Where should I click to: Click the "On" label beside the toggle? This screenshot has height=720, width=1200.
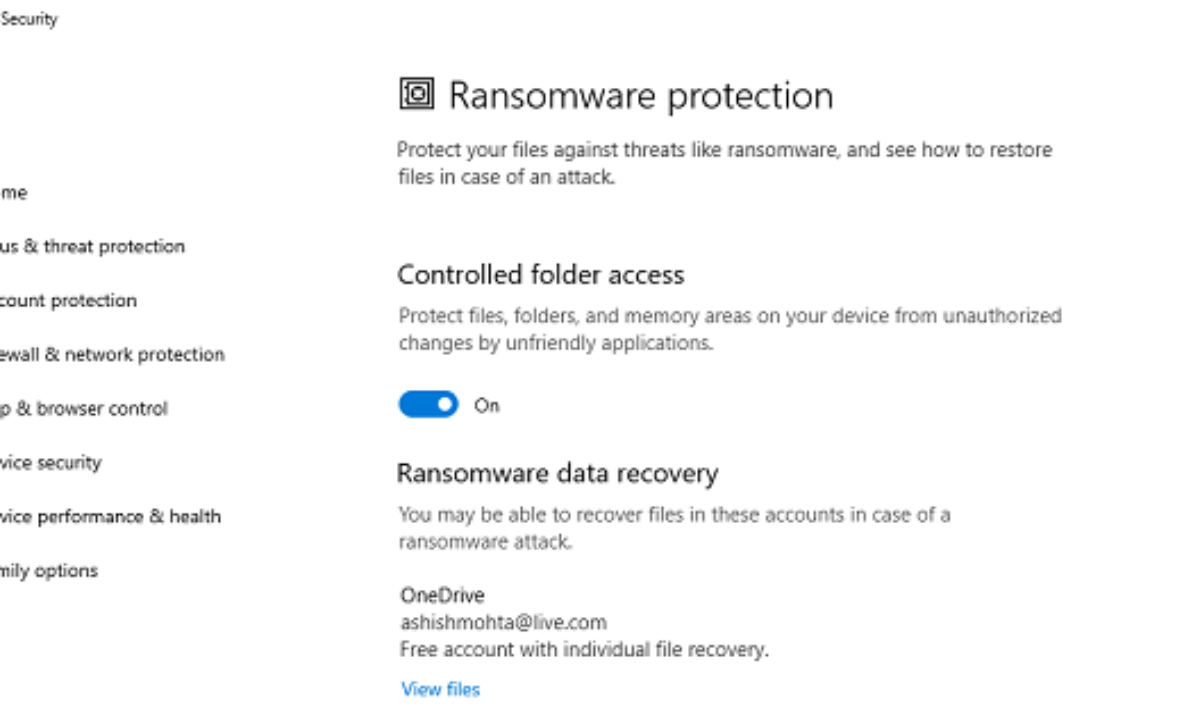pos(487,405)
